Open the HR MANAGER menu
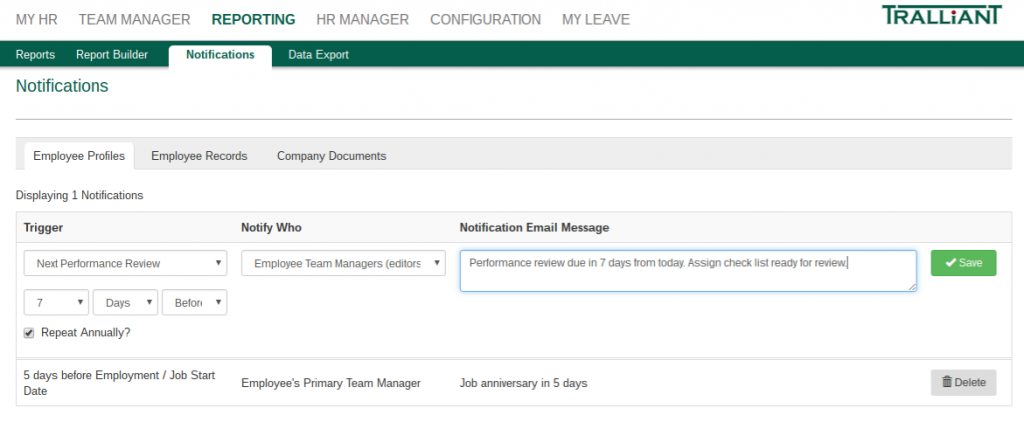 tap(362, 19)
